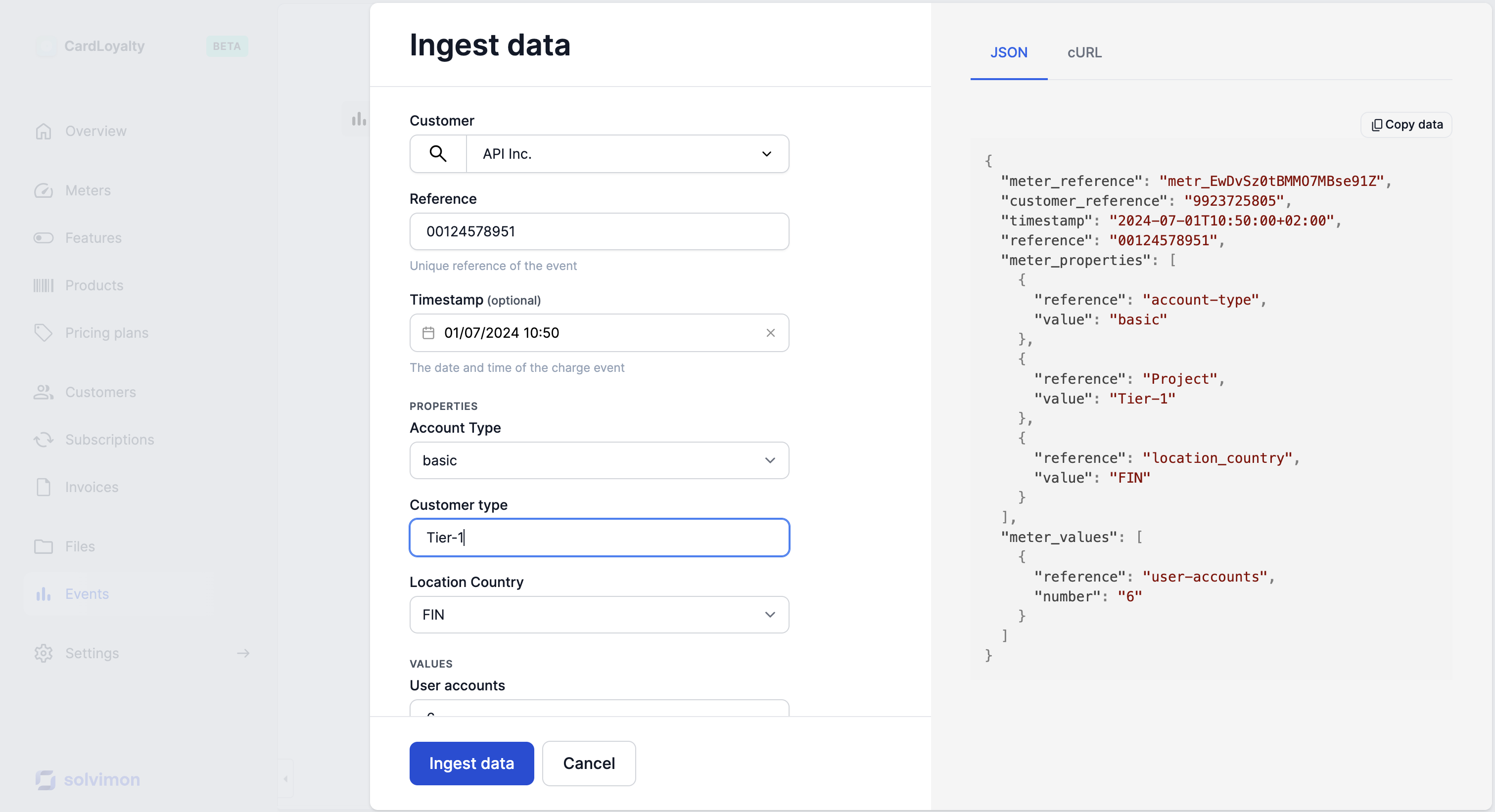Open the Meters gauge icon in sidebar
Viewport: 1495px width, 812px height.
click(44, 190)
